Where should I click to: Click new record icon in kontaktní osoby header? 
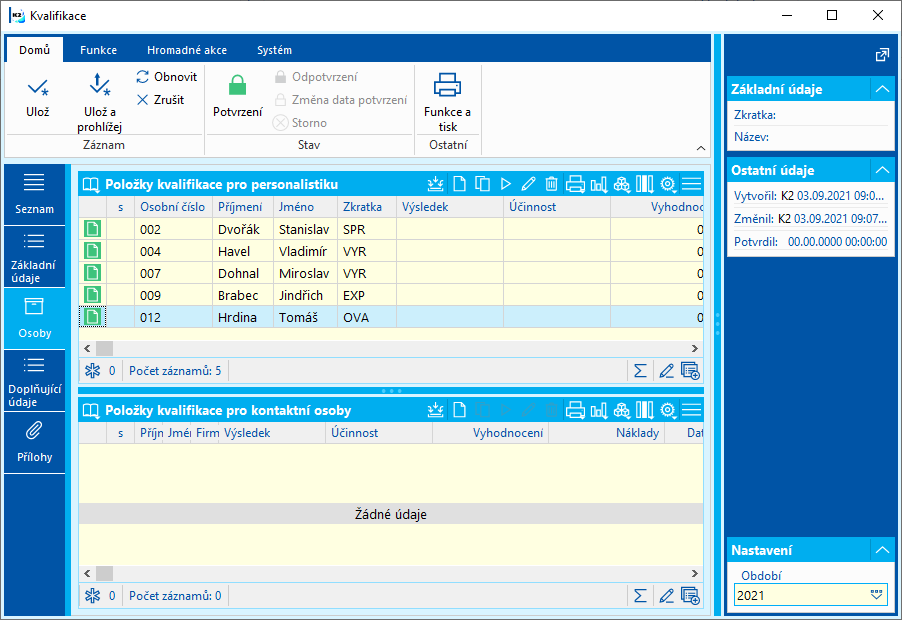(459, 410)
